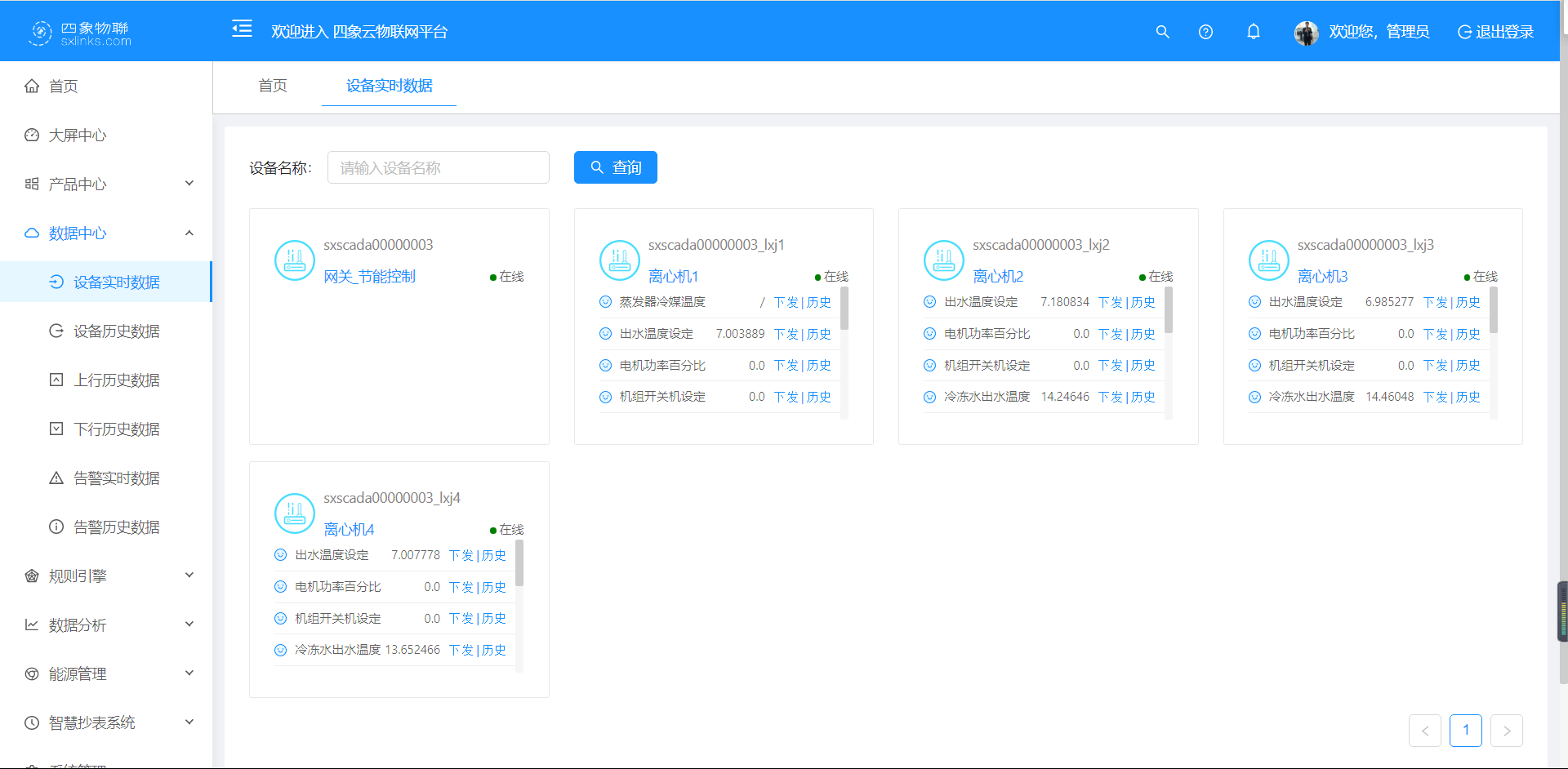Image resolution: width=1568 pixels, height=769 pixels.
Task: Open 设备历史数据 in the sidebar
Action: tap(116, 331)
